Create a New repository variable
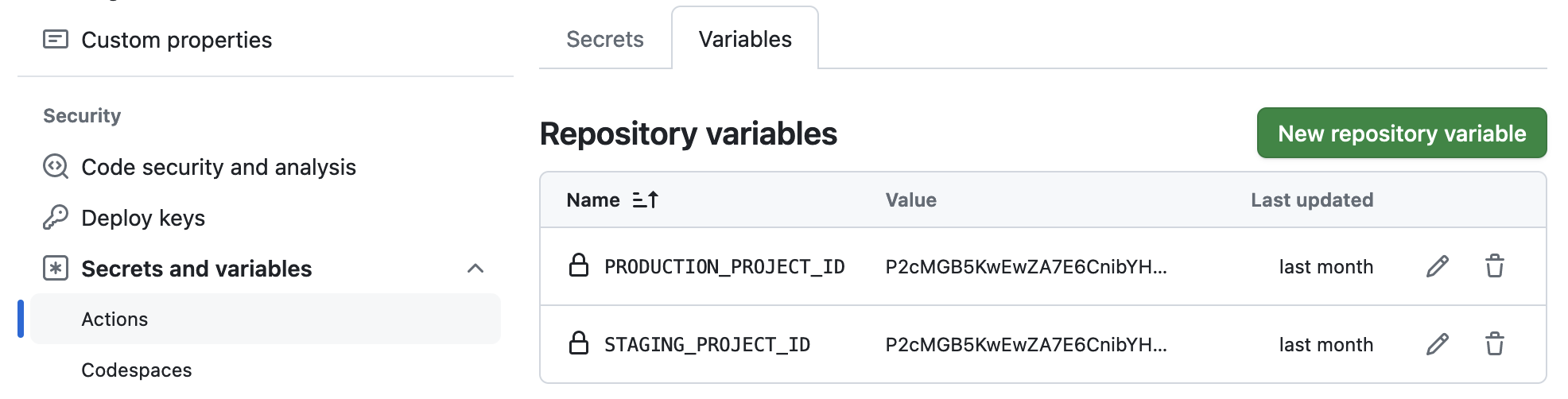 (x=1402, y=133)
